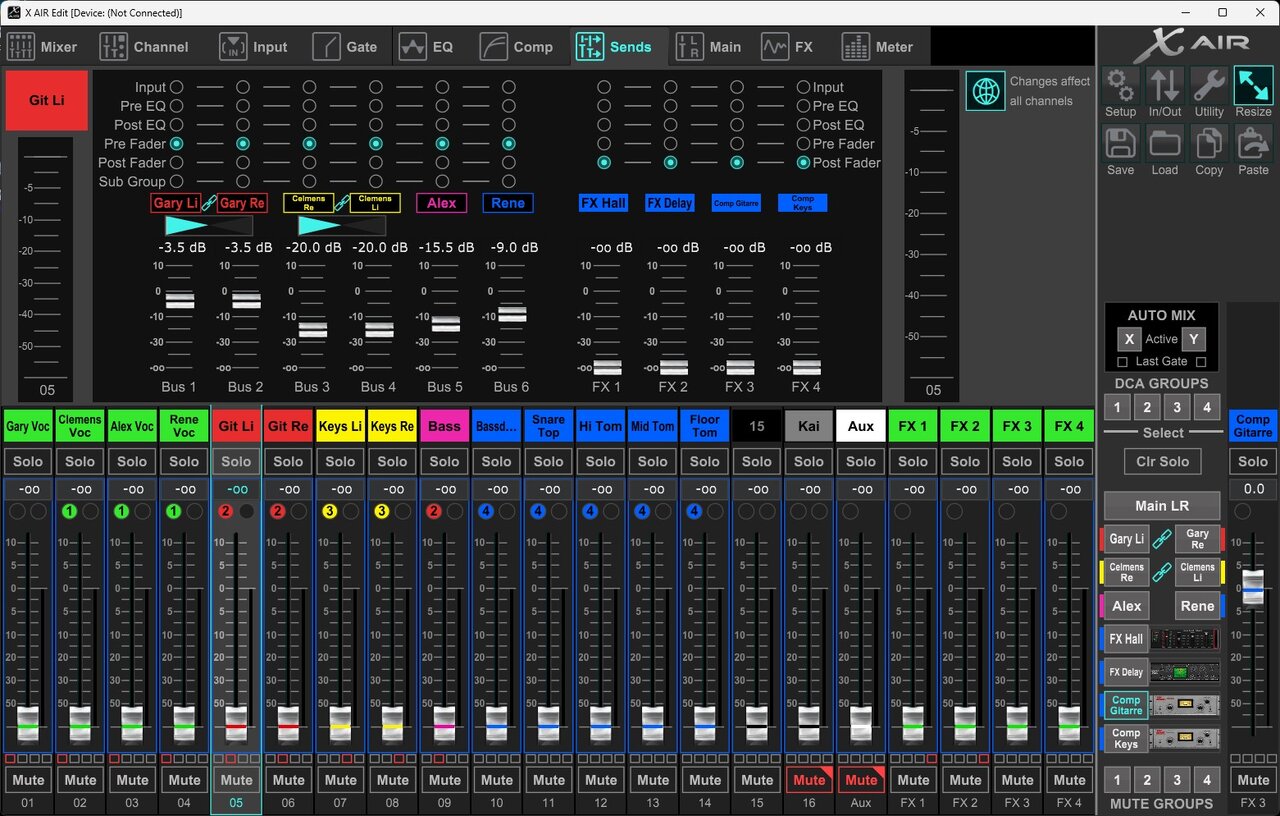Select Input tap for Bus 1
The height and width of the screenshot is (816, 1280).
tap(176, 87)
